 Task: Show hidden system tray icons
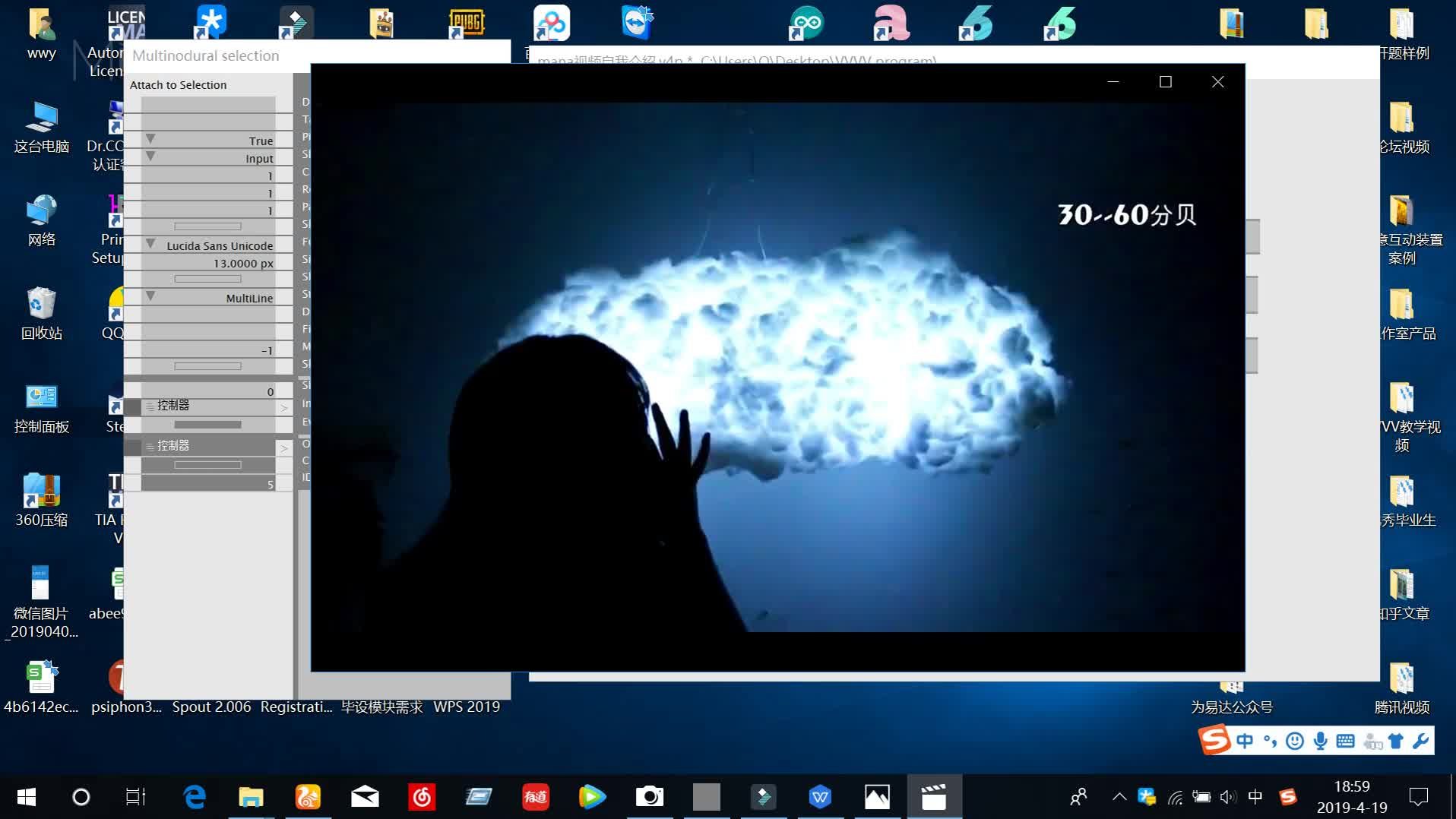tap(1119, 797)
